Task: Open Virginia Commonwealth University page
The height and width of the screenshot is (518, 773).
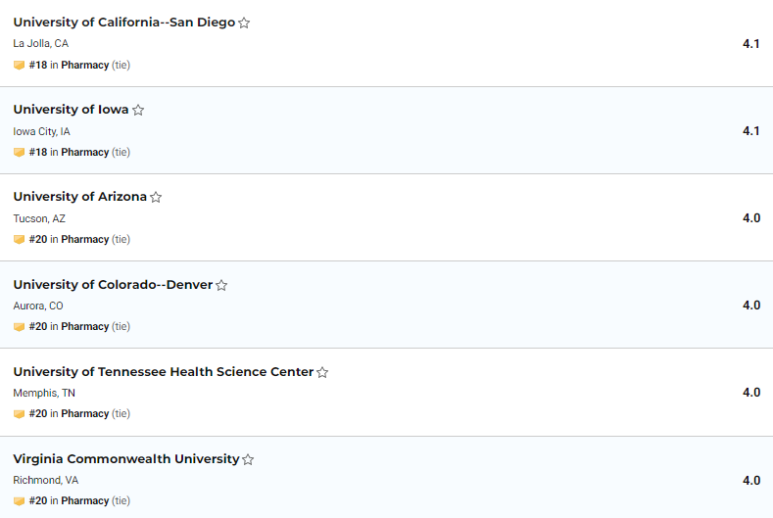Action: (126, 459)
